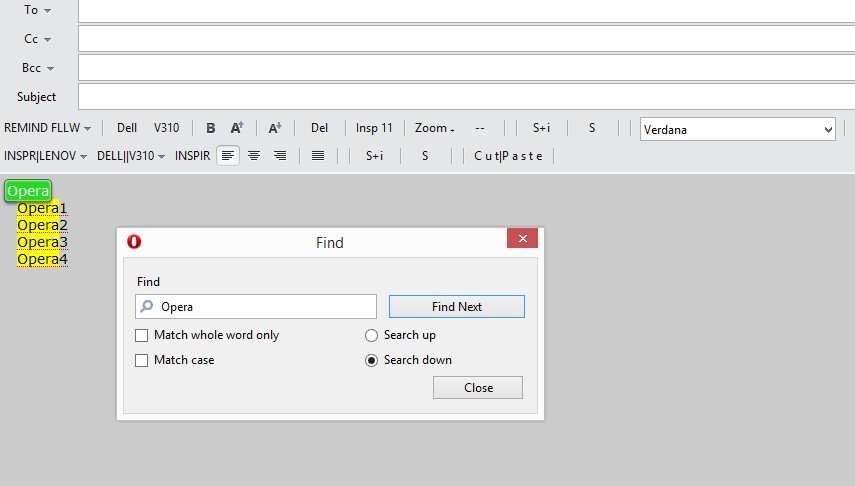Image resolution: width=855 pixels, height=486 pixels.
Task: Focus the To address field
Action: pyautogui.click(x=466, y=11)
